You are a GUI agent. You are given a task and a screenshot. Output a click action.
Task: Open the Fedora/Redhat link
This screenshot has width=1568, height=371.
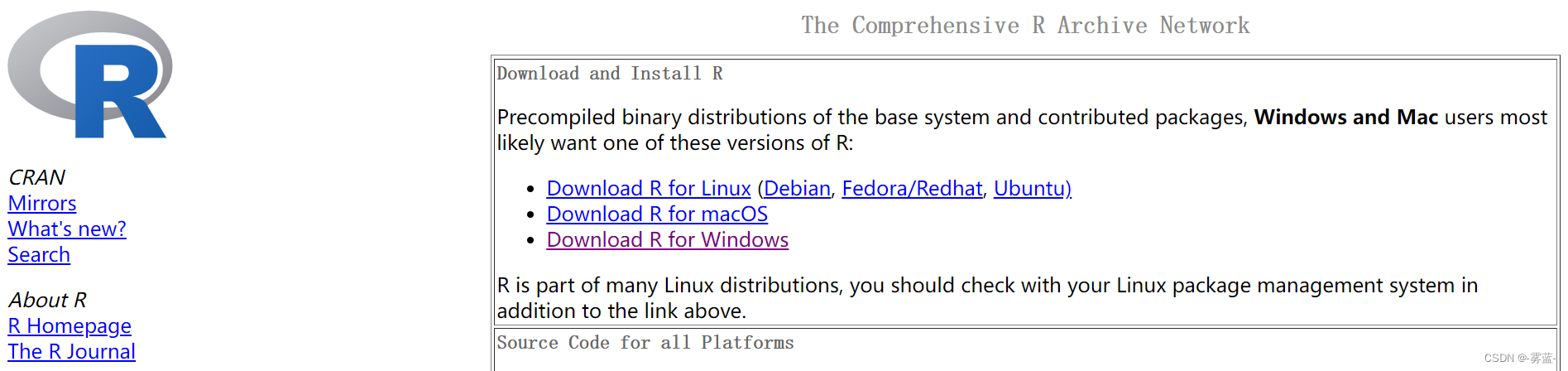[x=912, y=188]
